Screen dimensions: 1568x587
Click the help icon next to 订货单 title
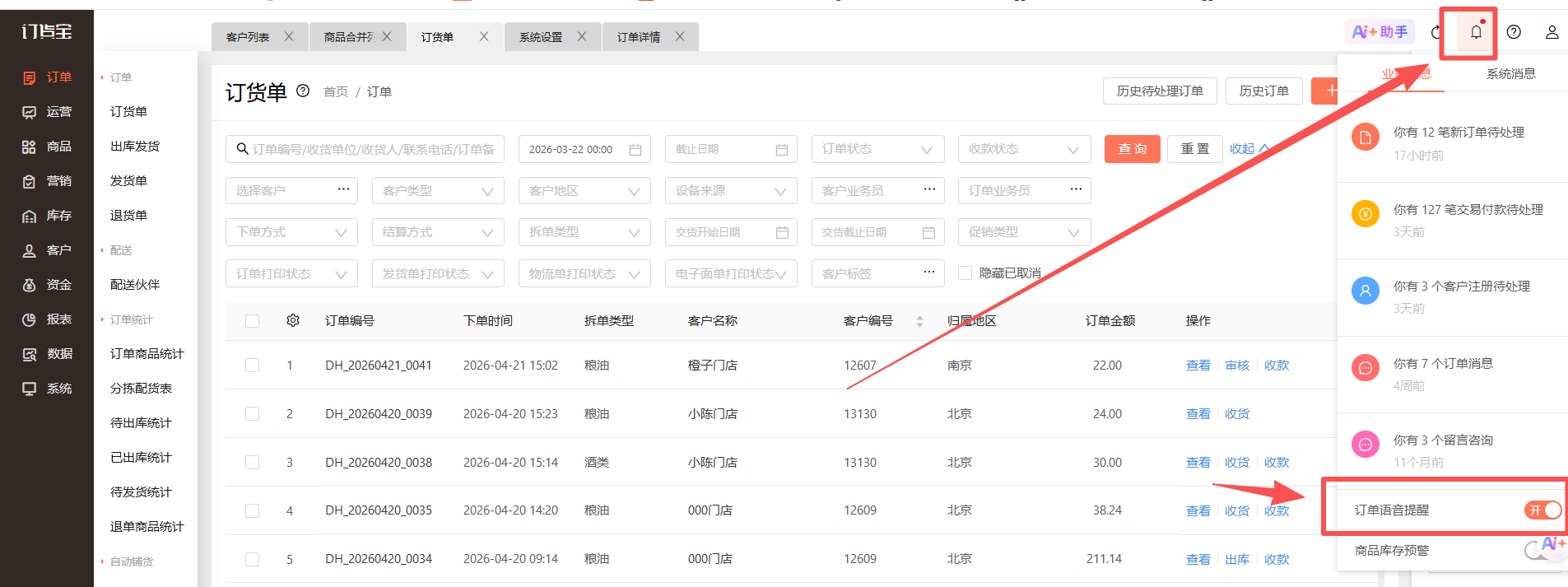coord(303,91)
